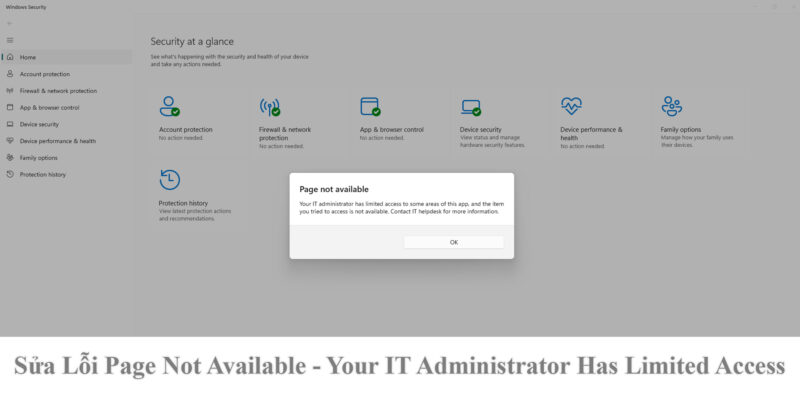Open the Device performance & health heart icon
This screenshot has width=800, height=400.
point(571,106)
